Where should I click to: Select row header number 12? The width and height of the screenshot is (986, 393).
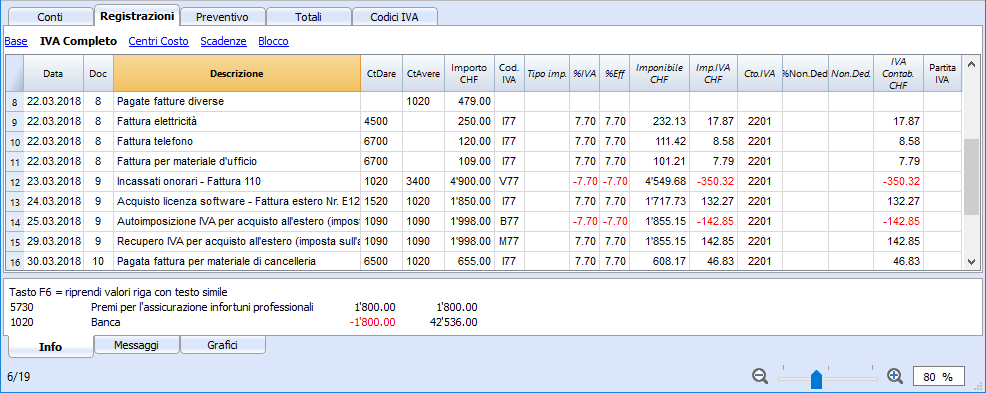(x=14, y=182)
